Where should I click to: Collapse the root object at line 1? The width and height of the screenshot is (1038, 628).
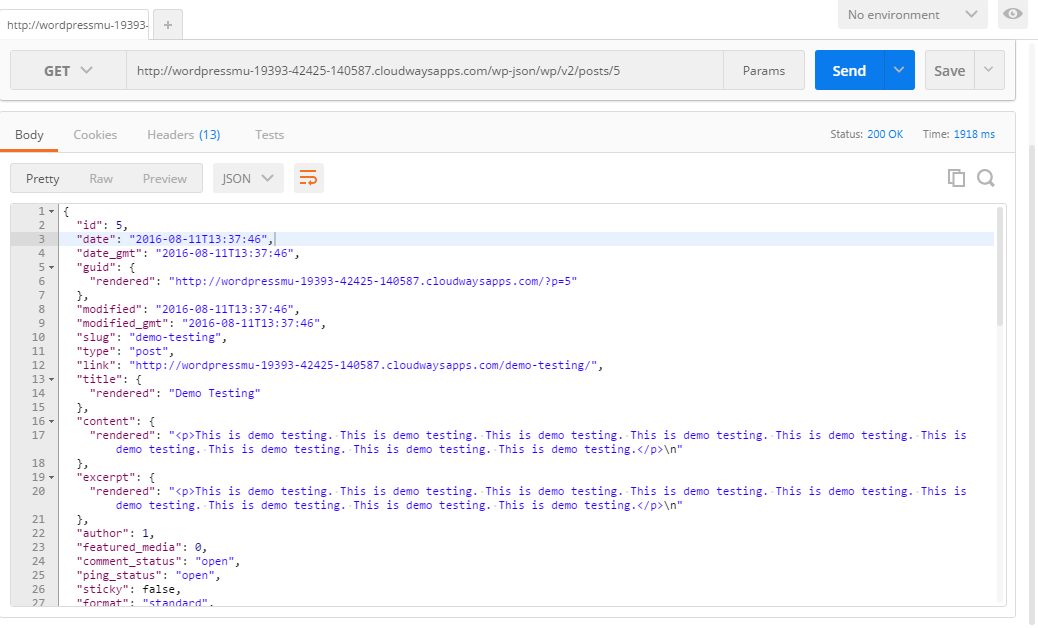pyautogui.click(x=52, y=211)
